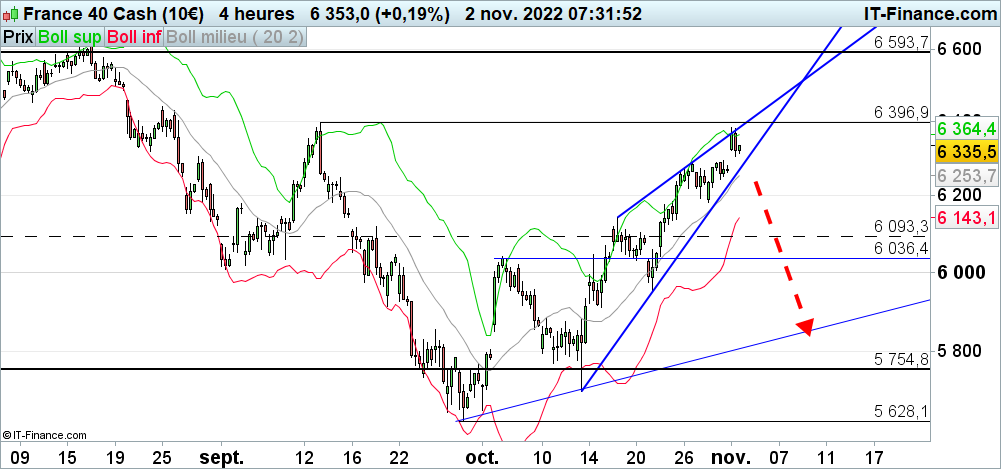Click the oct. label on time axis
The width and height of the screenshot is (1001, 469).
click(481, 457)
